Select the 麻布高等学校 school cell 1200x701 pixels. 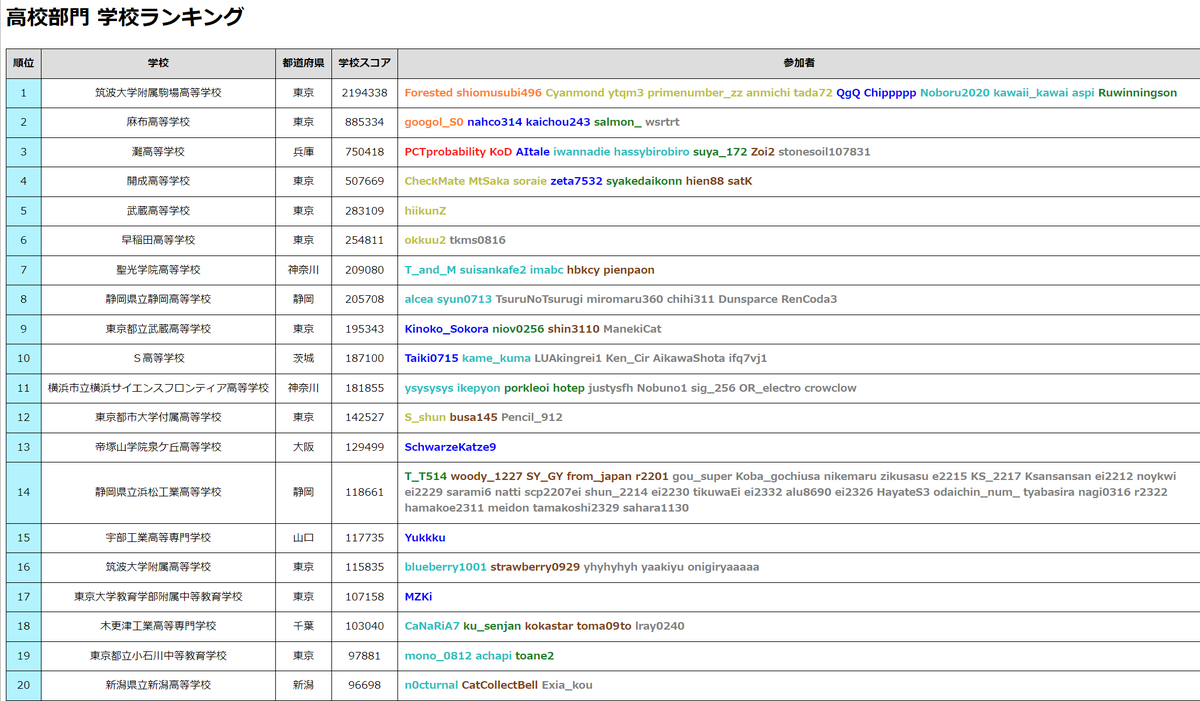point(158,122)
